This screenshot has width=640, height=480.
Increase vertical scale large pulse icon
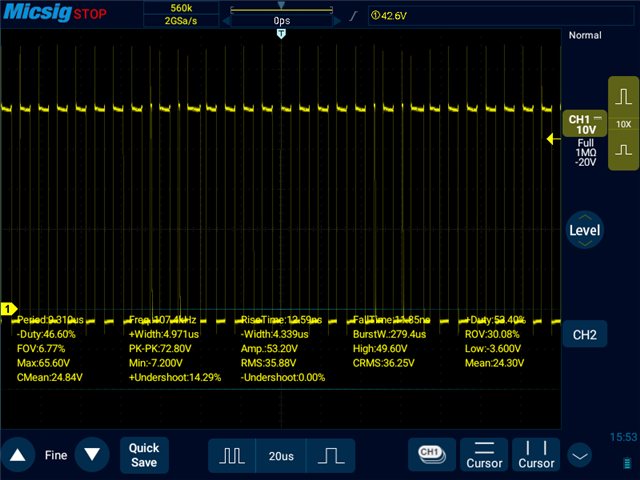[623, 97]
